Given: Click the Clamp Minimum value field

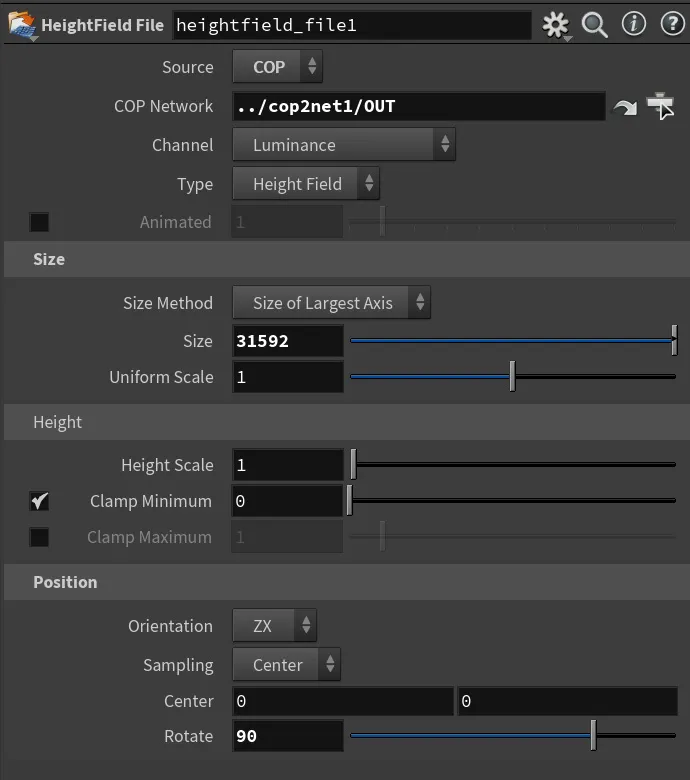Looking at the screenshot, I should pyautogui.click(x=288, y=501).
